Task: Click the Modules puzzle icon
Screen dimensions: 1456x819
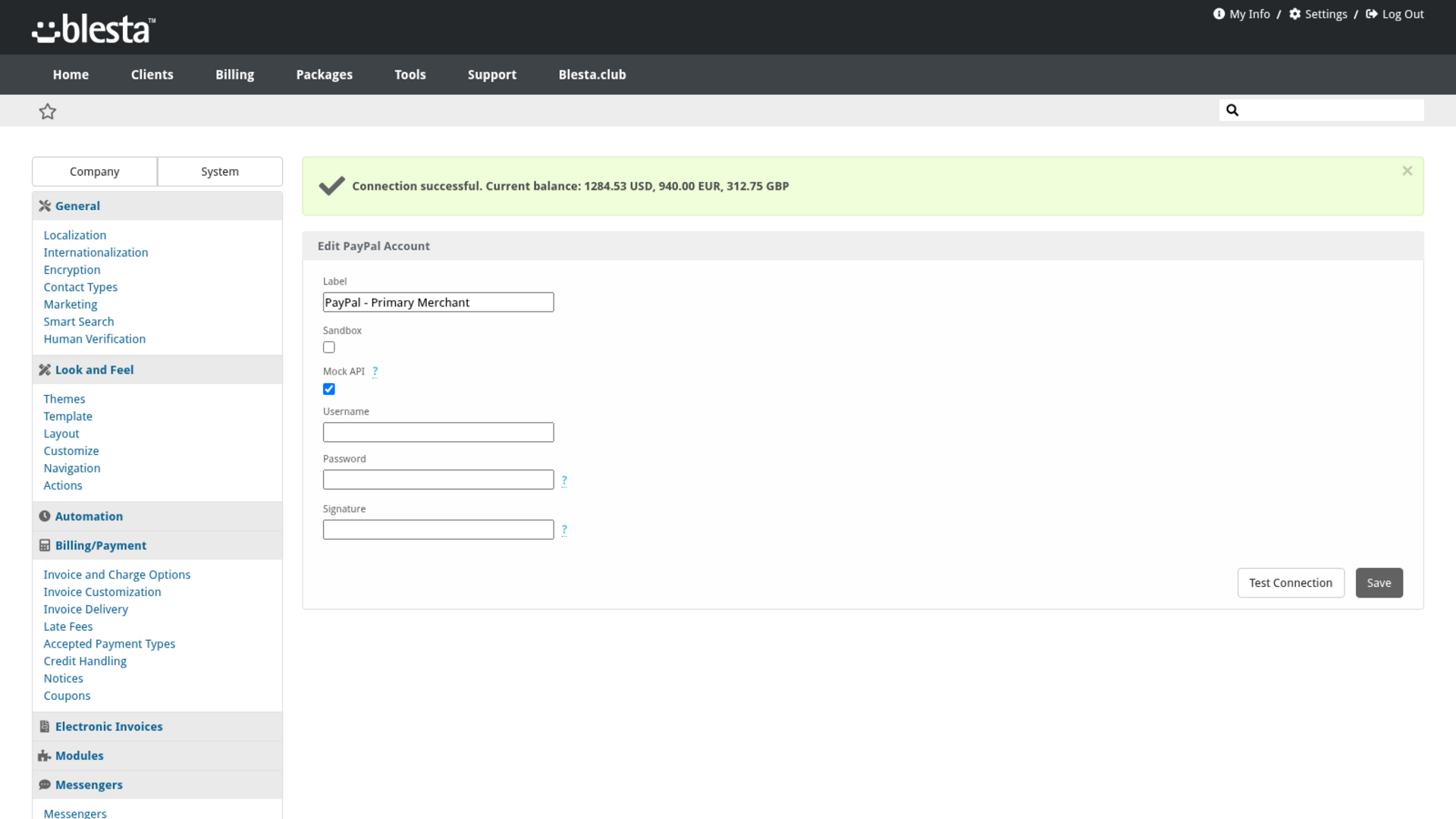Action: tap(45, 756)
